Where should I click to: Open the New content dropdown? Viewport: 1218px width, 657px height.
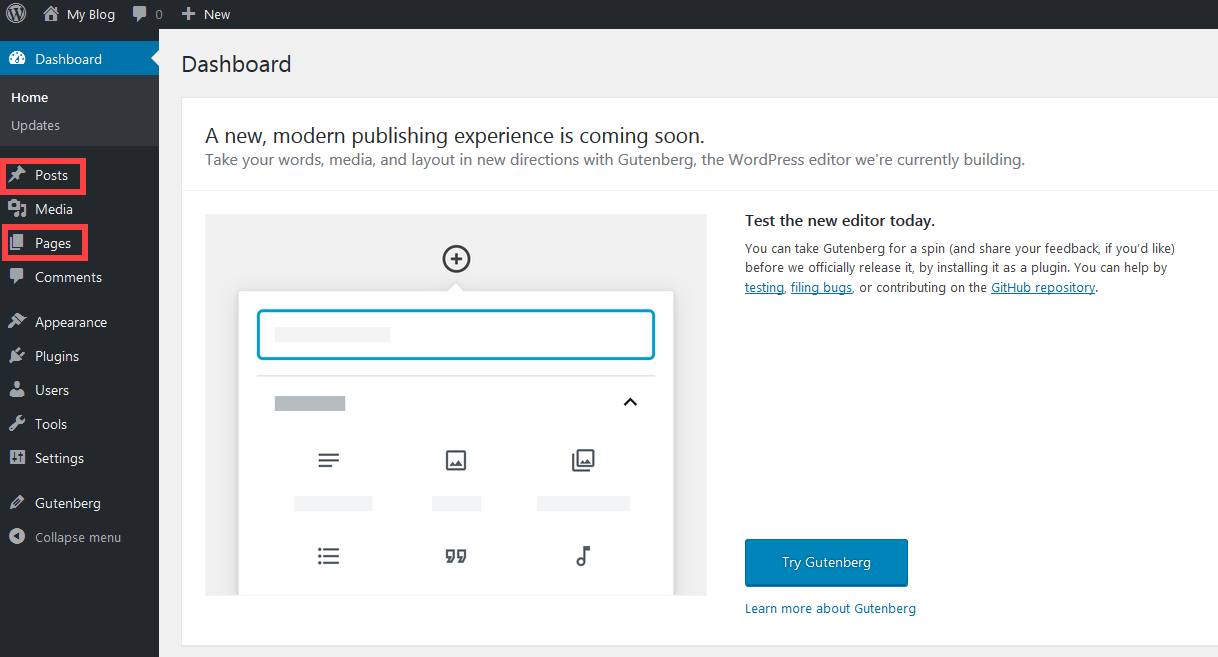click(x=206, y=14)
